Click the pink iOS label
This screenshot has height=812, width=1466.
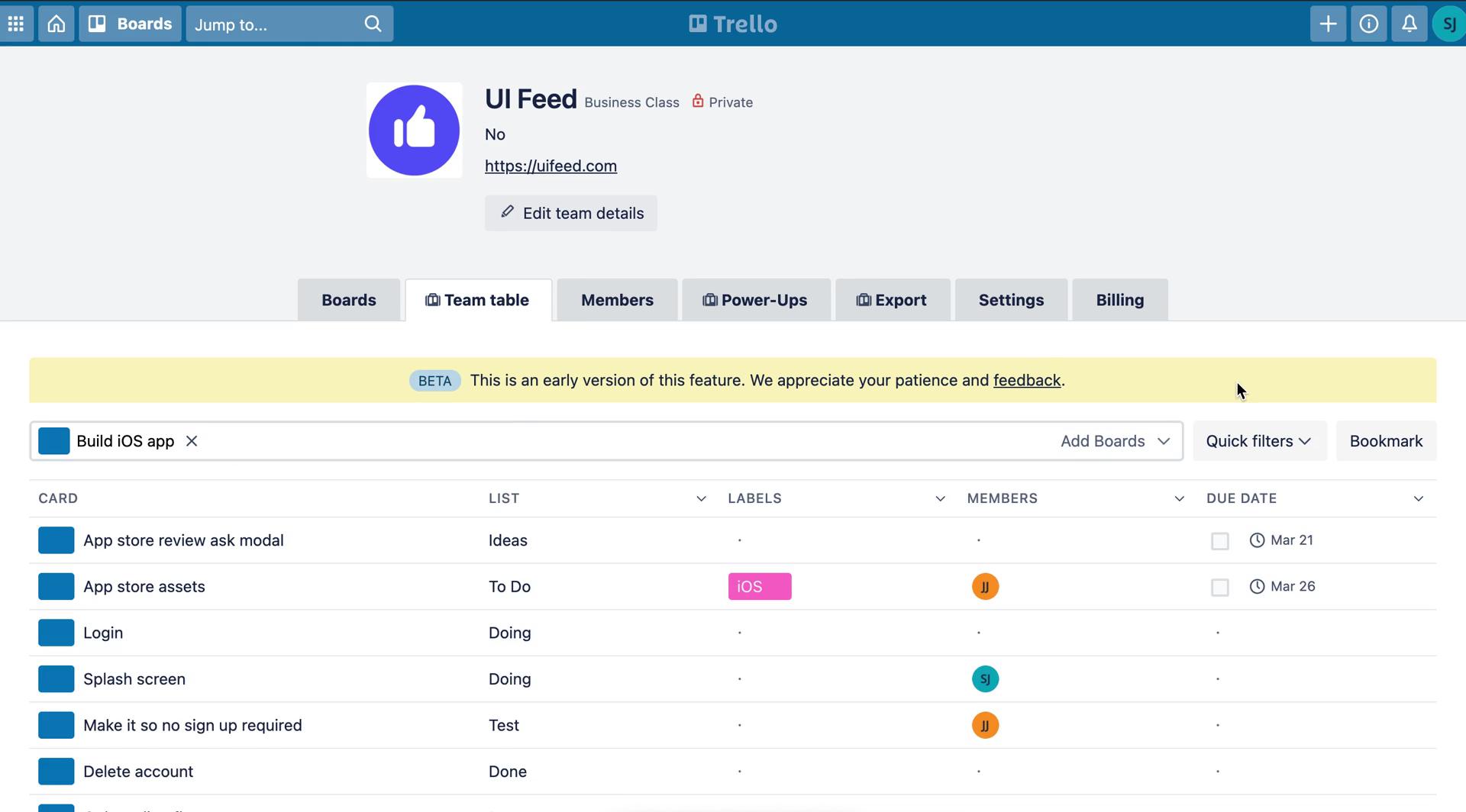click(x=760, y=587)
